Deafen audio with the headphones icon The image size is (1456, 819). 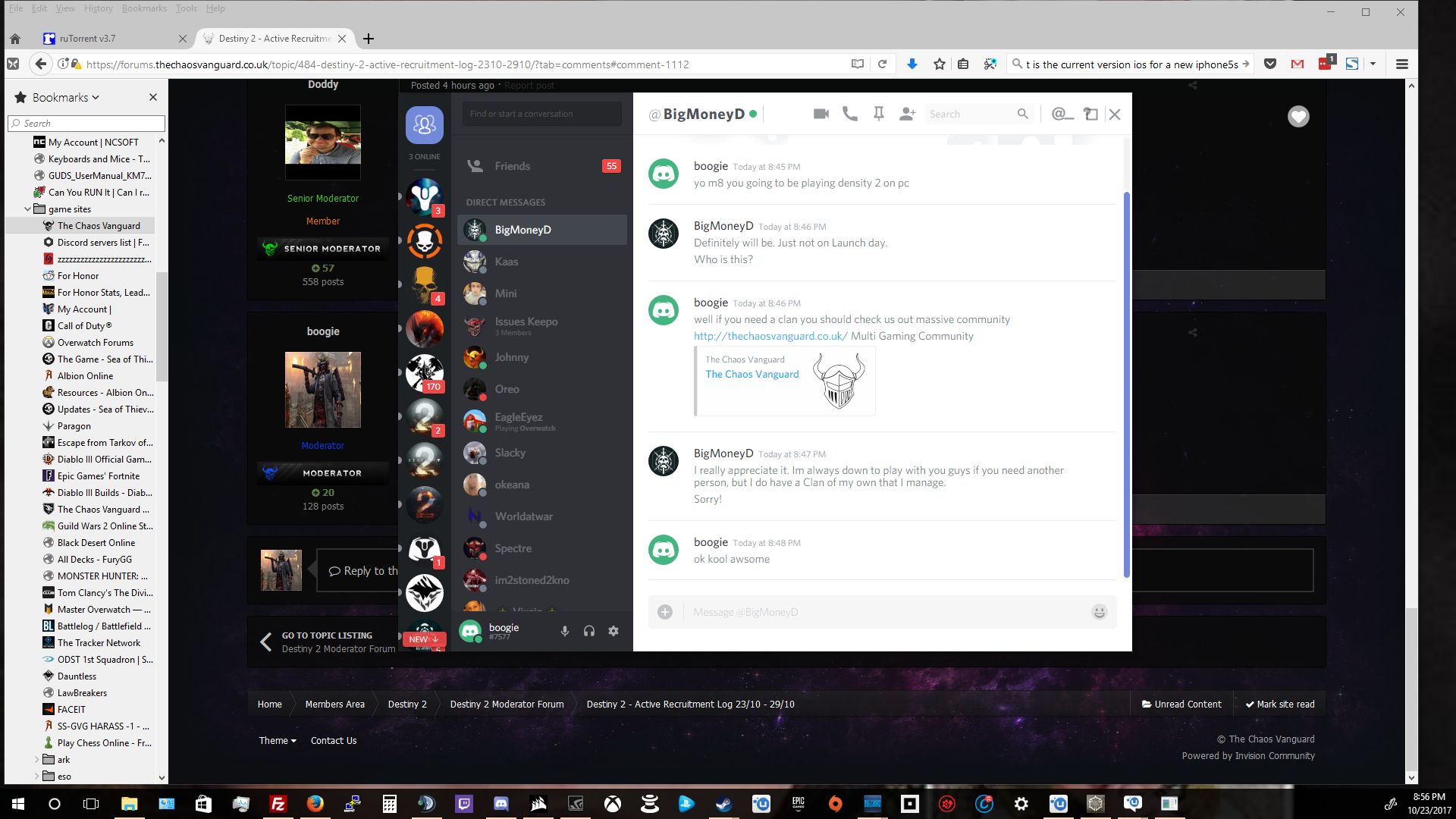(x=589, y=631)
